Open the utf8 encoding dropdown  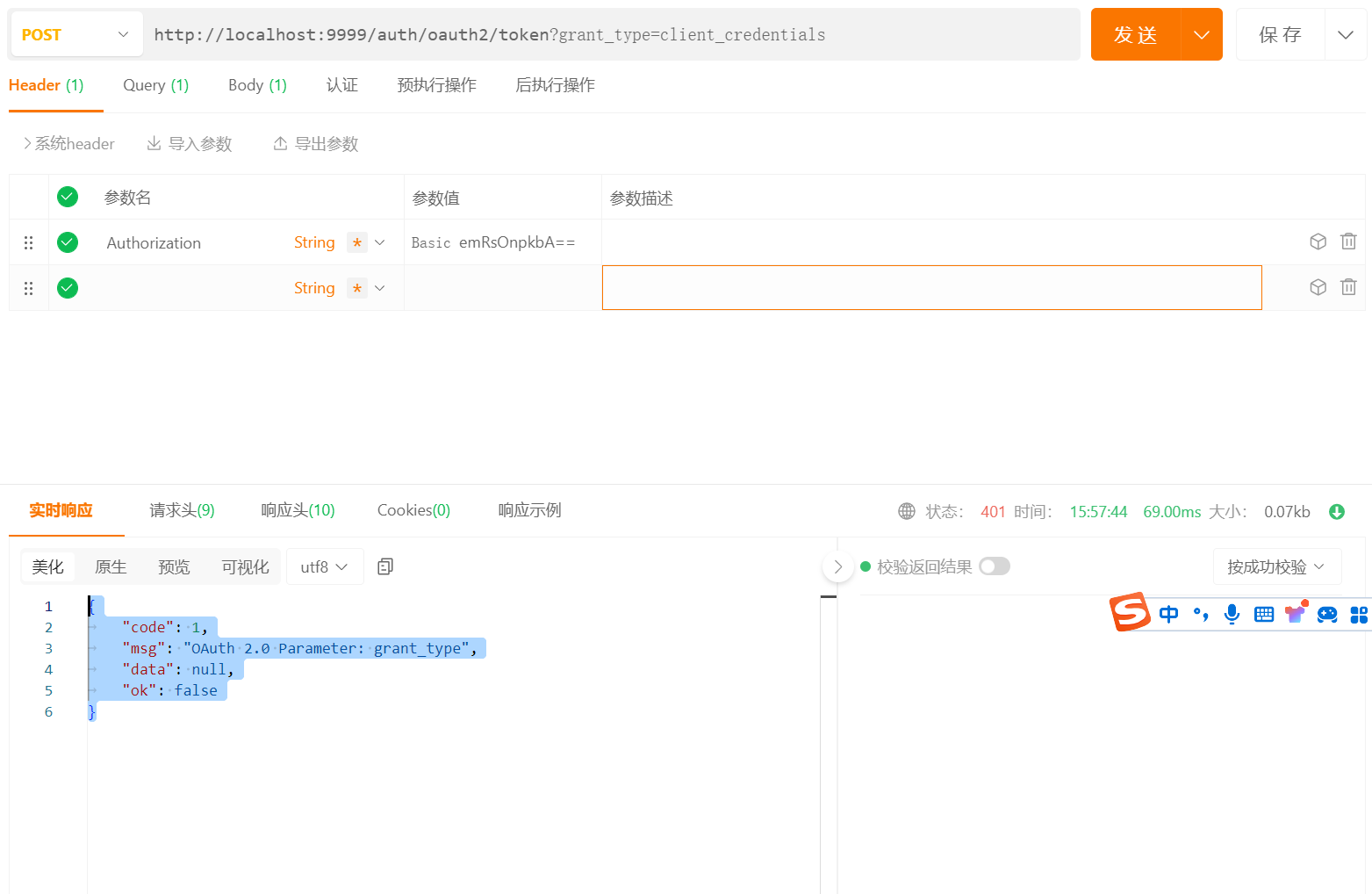click(x=324, y=567)
